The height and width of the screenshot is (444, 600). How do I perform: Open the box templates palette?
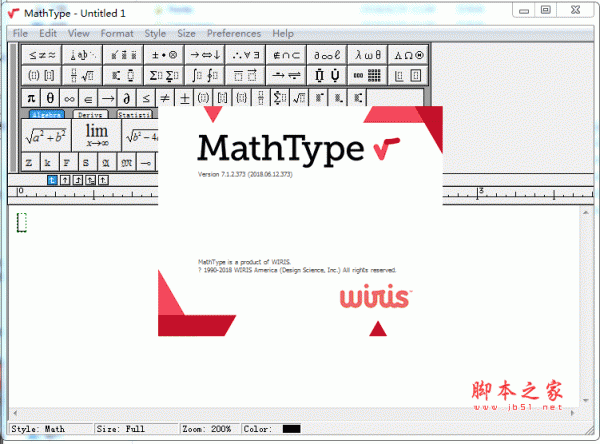point(408,75)
